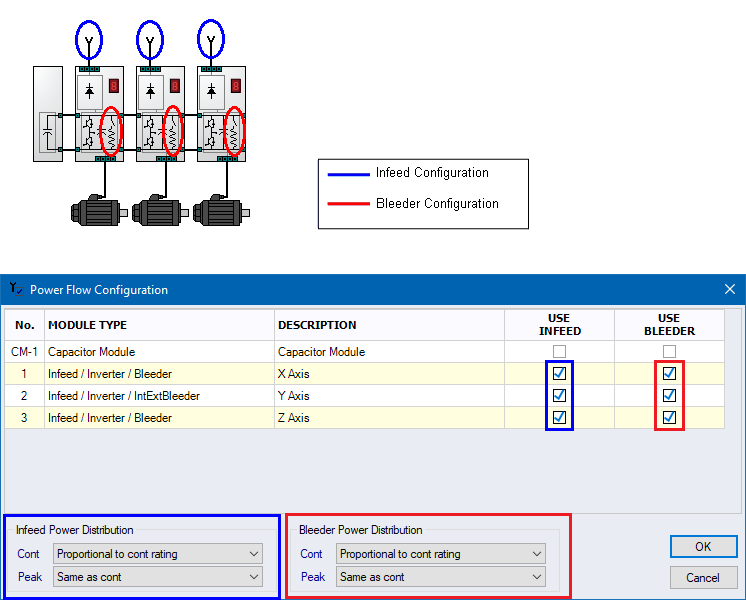This screenshot has width=746, height=600.
Task: Click the leftmost infeed Y symbol
Action: [x=89, y=41]
